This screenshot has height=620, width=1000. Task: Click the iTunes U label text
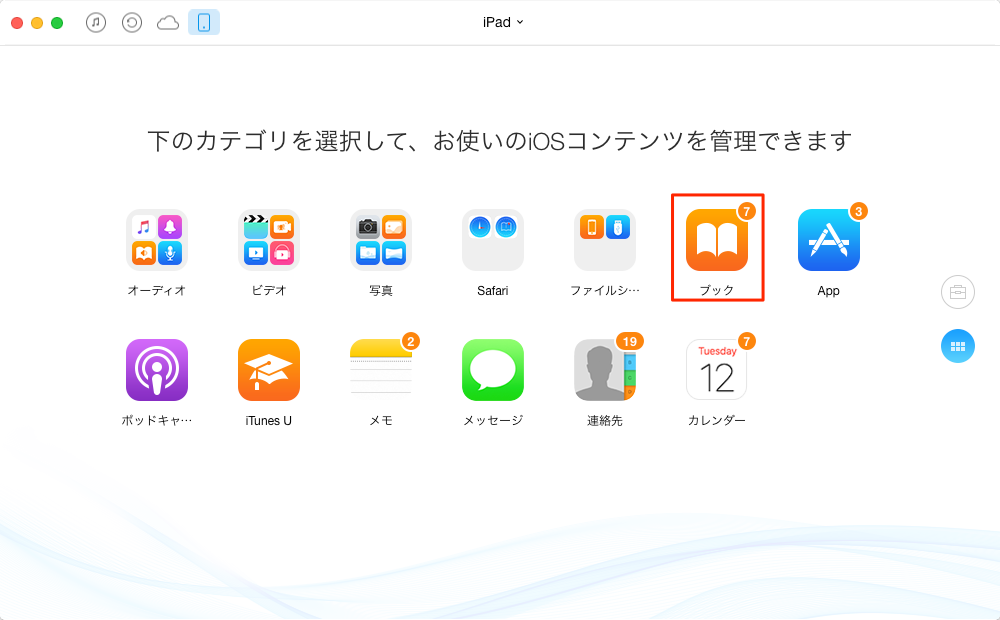pyautogui.click(x=268, y=420)
